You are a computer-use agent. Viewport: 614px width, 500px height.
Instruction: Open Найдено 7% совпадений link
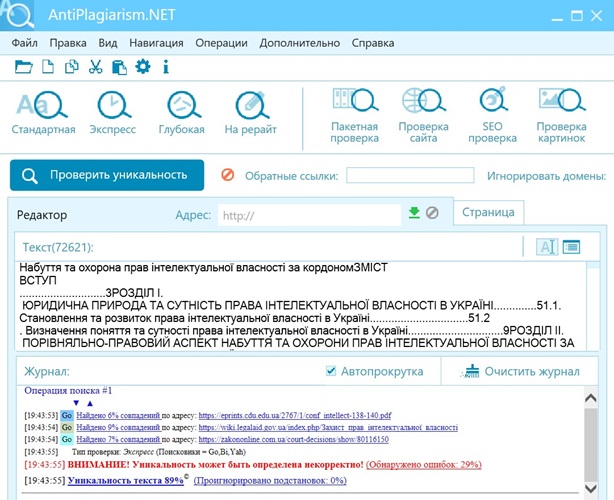point(118,440)
